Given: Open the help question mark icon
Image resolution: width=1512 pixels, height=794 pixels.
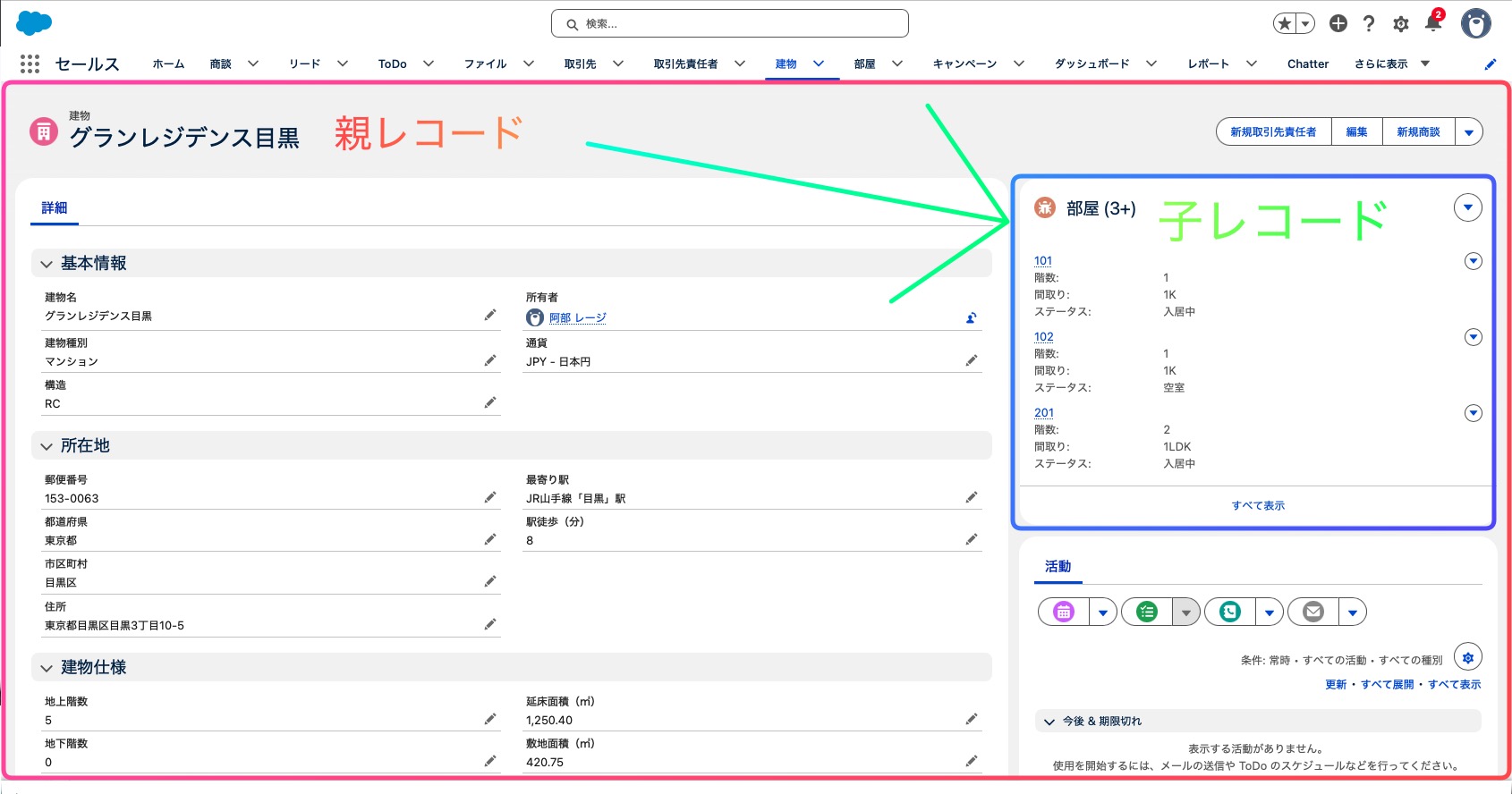Looking at the screenshot, I should tap(1369, 24).
